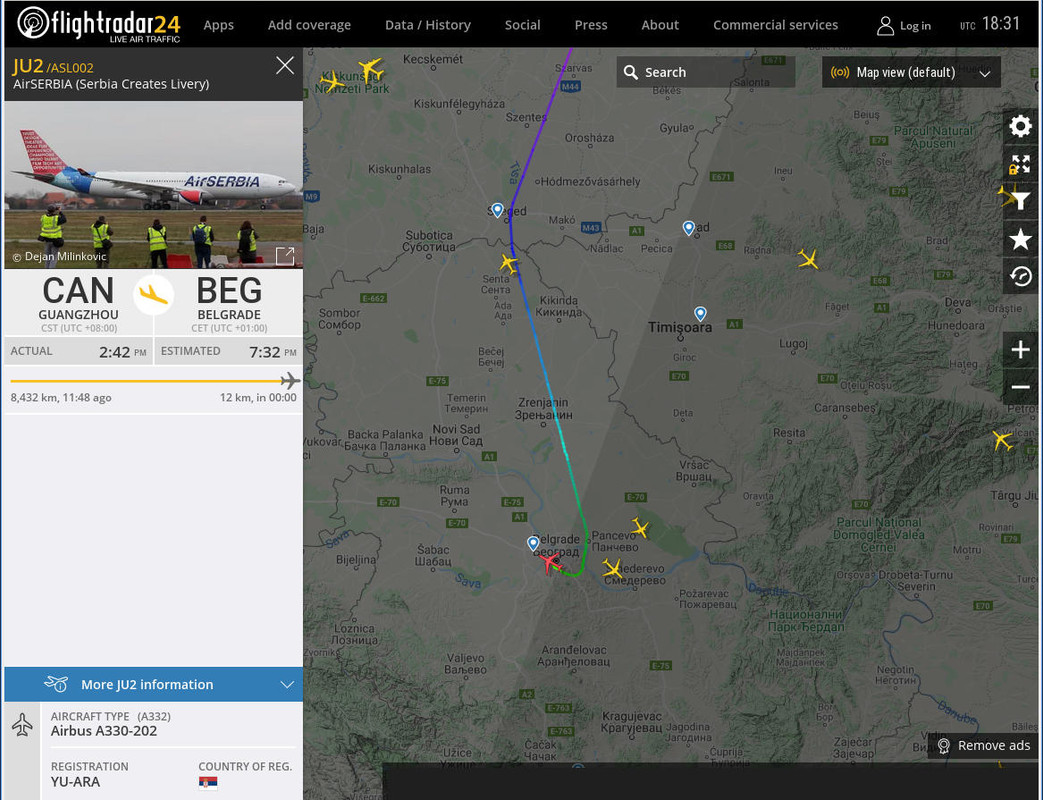The height and width of the screenshot is (800, 1043).
Task: Open bookmarks star icon
Action: (x=1020, y=239)
